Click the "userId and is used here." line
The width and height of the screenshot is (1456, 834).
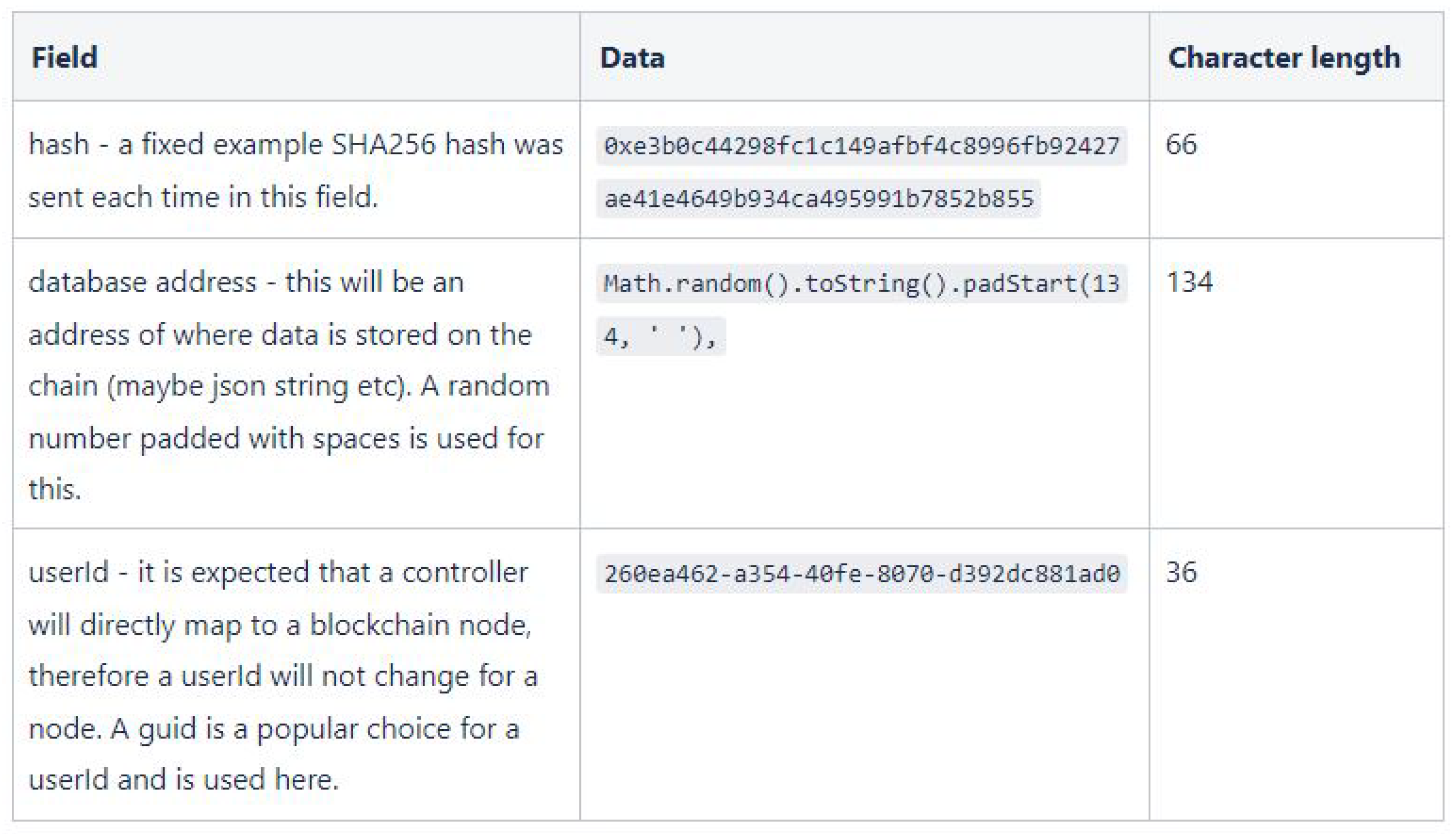click(183, 780)
